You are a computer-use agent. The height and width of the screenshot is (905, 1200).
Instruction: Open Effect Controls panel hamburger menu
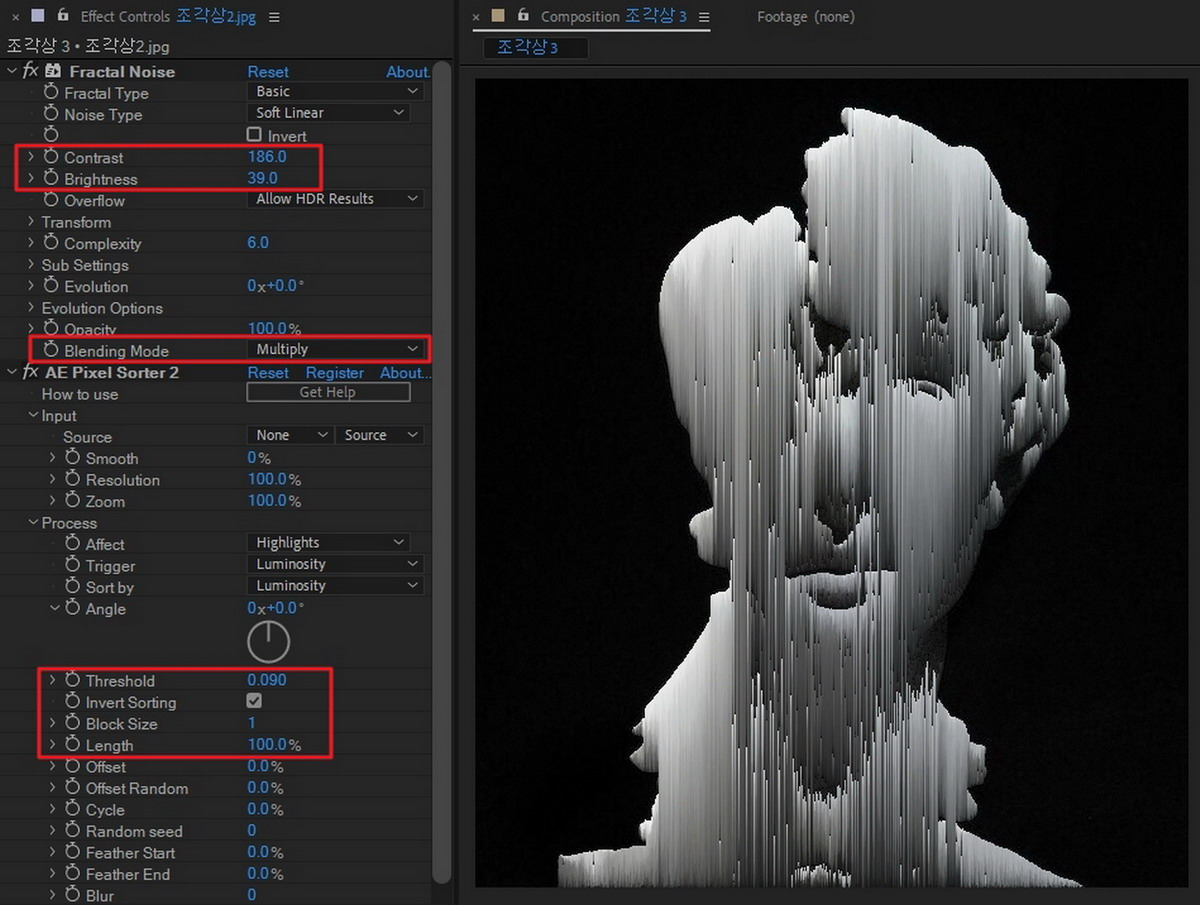tap(274, 17)
